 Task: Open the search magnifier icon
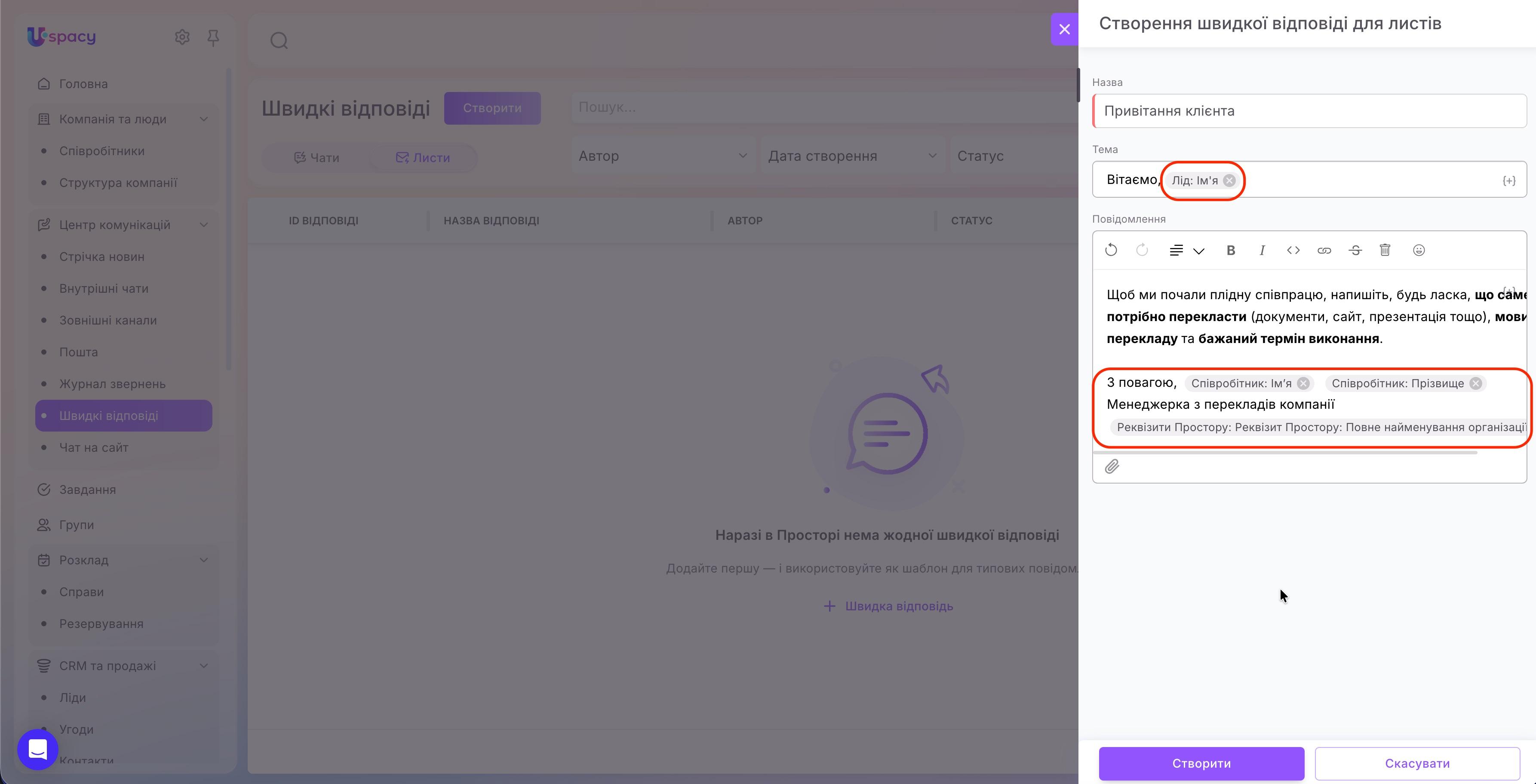(x=279, y=40)
